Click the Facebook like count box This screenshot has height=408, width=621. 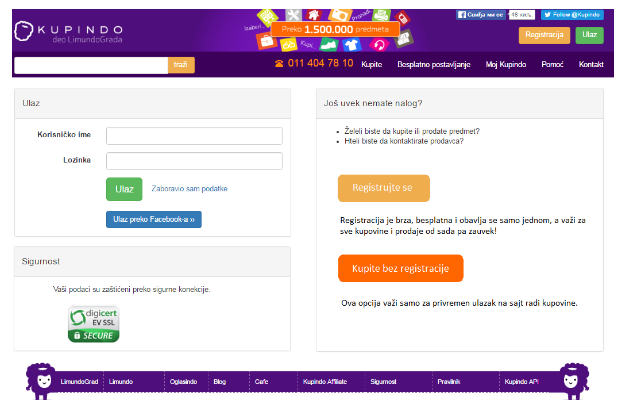pyautogui.click(x=522, y=15)
